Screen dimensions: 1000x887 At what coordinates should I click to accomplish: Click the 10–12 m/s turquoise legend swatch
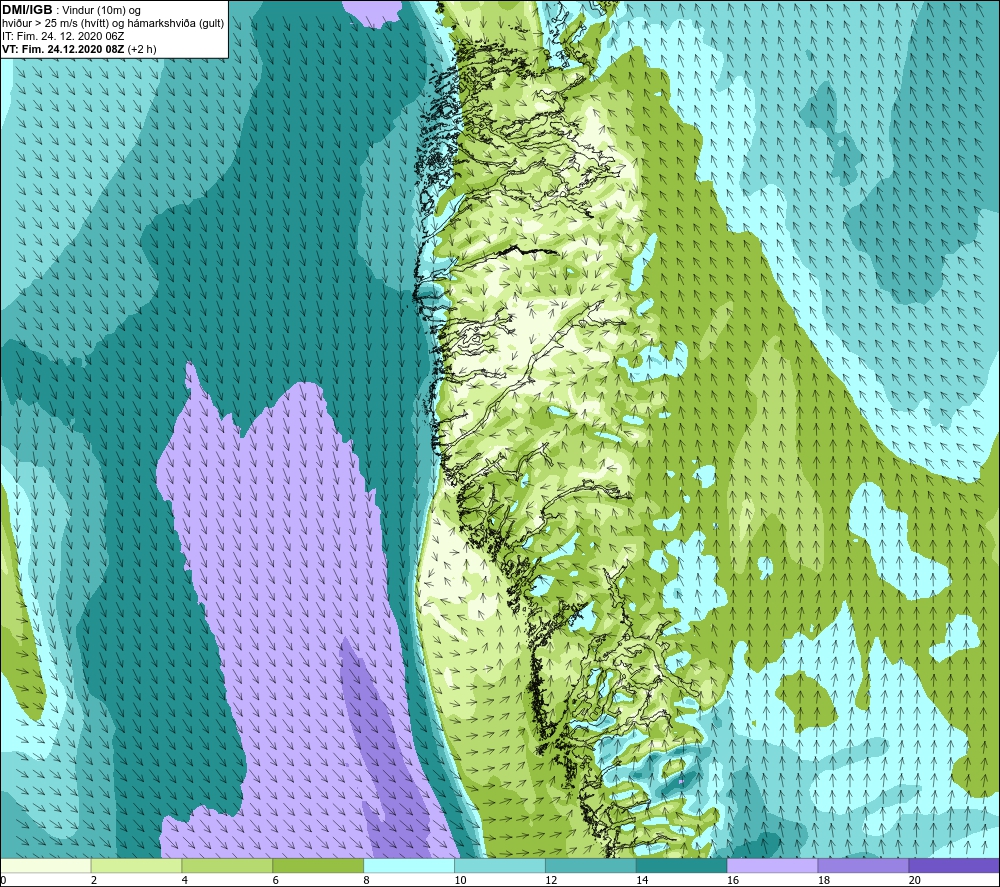click(x=499, y=866)
